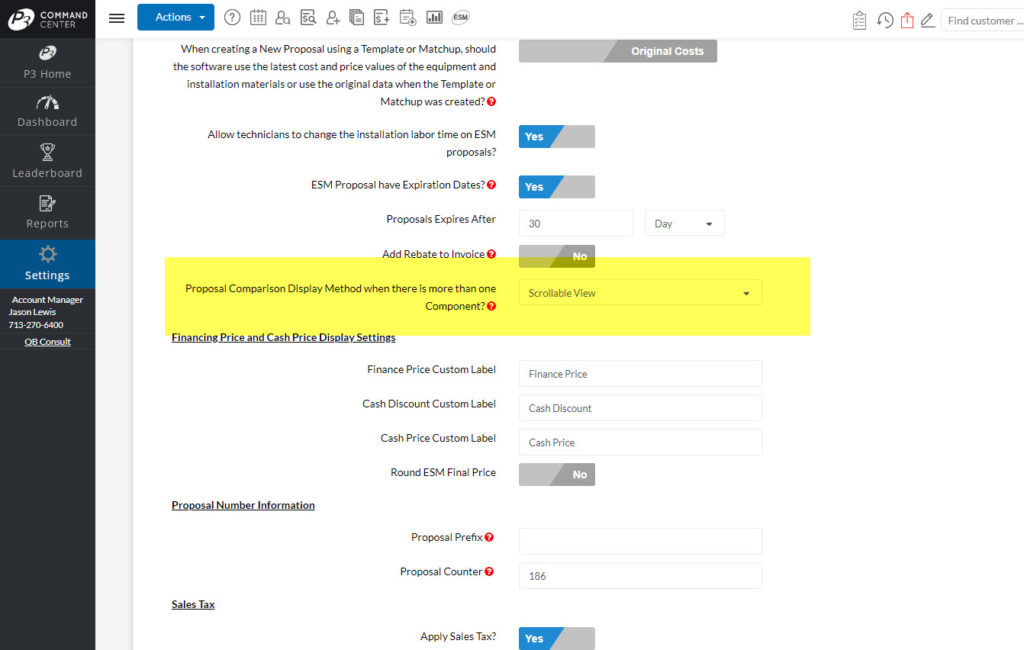Click the Proposal Counter input field
Screen dimensions: 1024x650
640,576
